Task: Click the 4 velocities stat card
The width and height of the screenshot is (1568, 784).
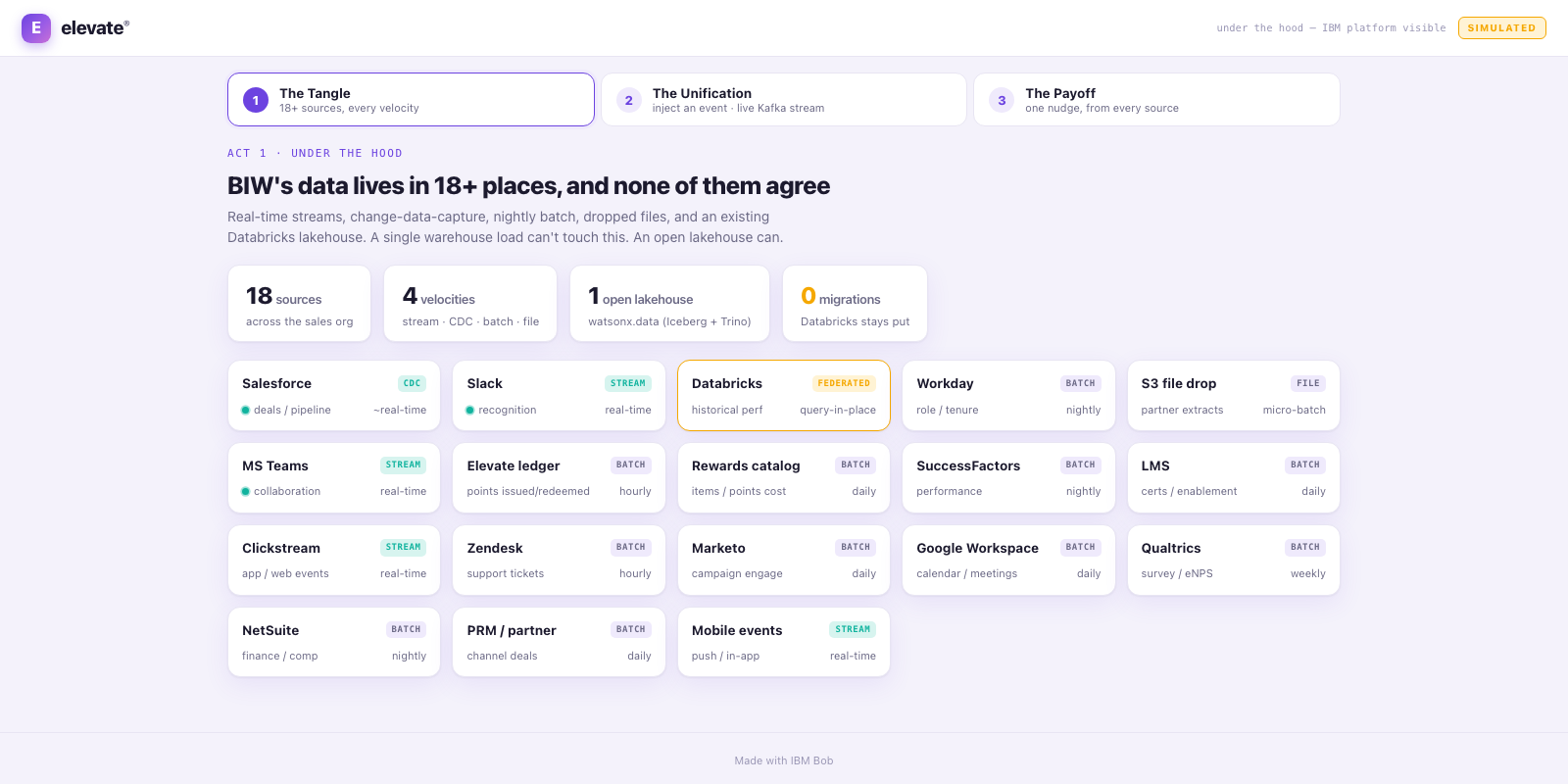Action: click(470, 304)
